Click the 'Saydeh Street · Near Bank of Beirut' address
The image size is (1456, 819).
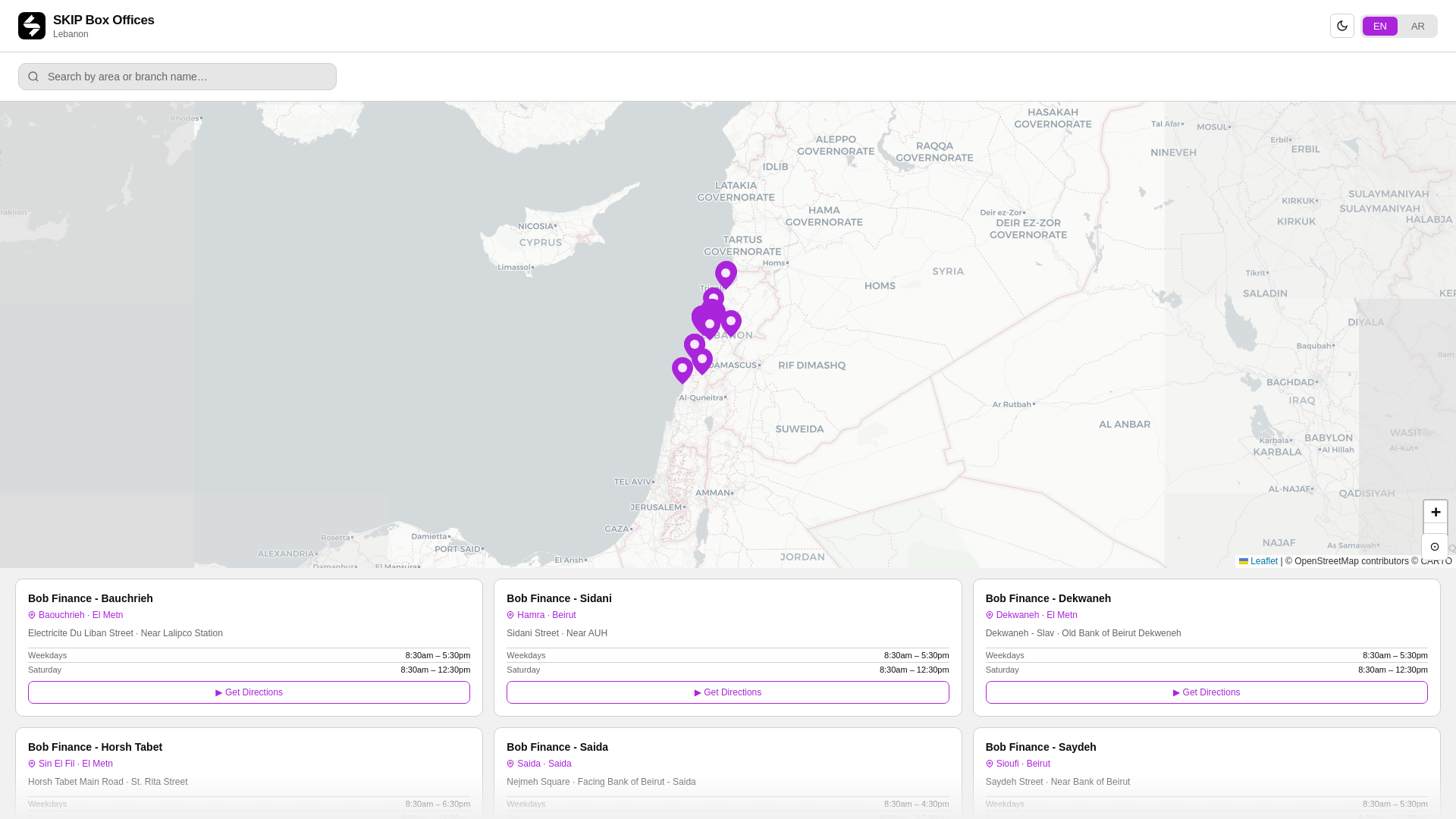1058,782
